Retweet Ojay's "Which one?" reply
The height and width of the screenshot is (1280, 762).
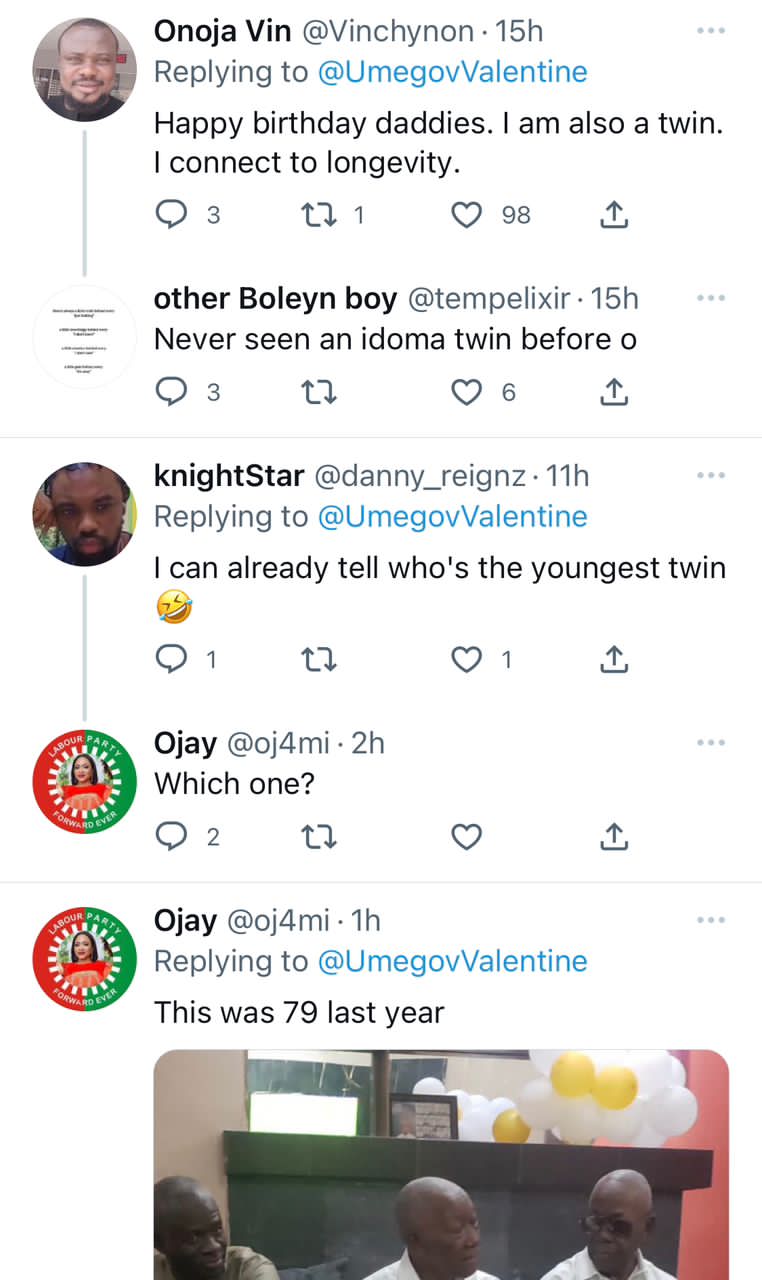[x=319, y=837]
